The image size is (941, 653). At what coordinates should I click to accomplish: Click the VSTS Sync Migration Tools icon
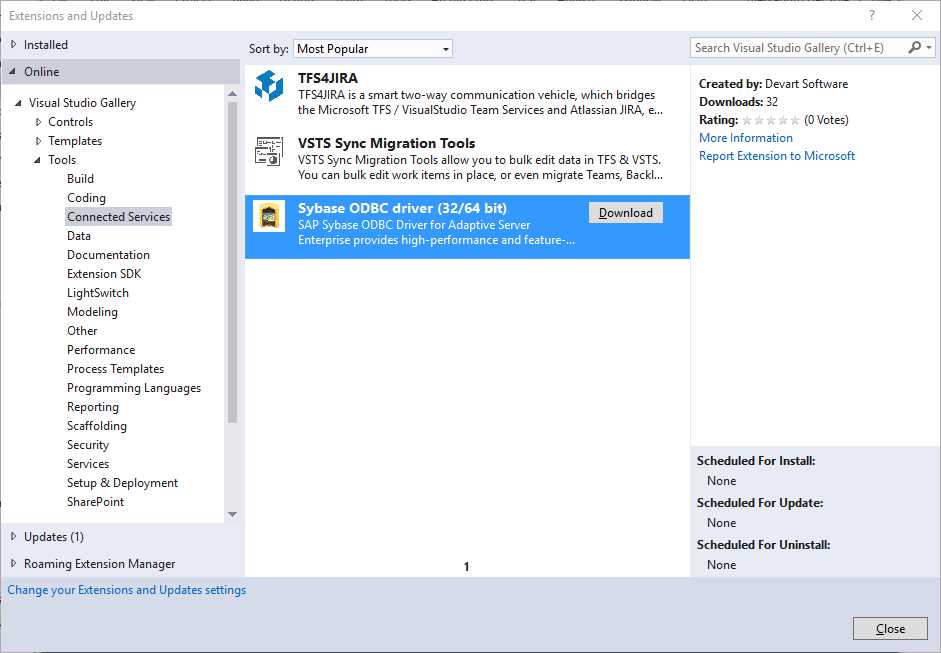coord(268,151)
